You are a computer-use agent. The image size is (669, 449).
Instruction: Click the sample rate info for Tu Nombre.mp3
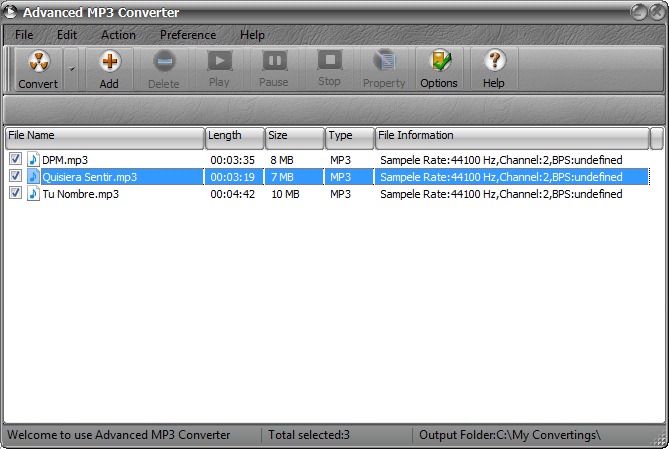[501, 194]
